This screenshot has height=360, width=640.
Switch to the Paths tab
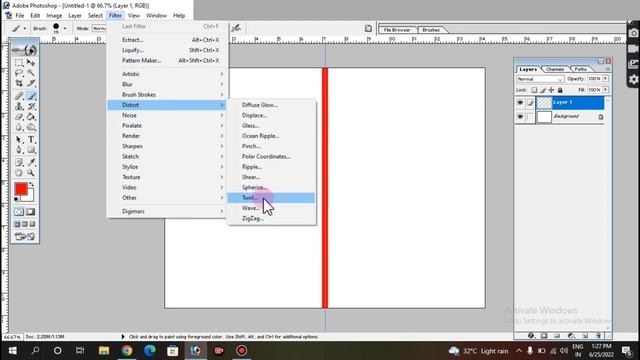(x=580, y=69)
